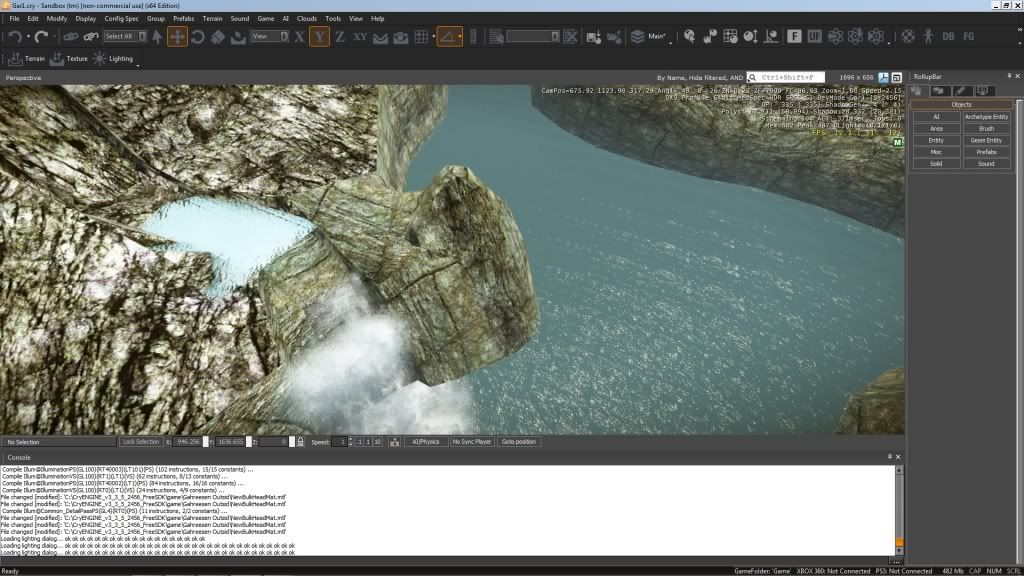1024x576 pixels.
Task: Click the Geom Entity category button
Action: [986, 140]
